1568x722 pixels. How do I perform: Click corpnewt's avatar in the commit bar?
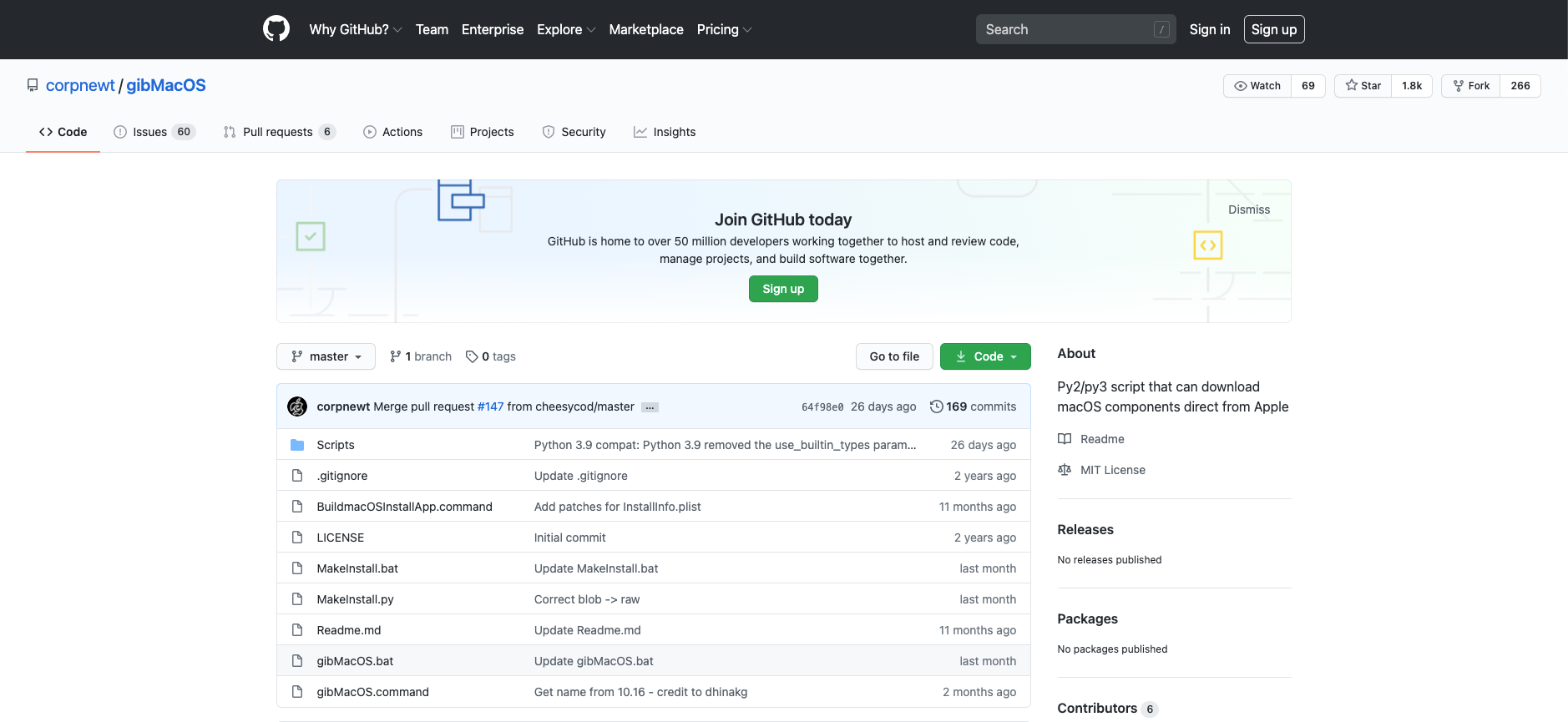[297, 406]
